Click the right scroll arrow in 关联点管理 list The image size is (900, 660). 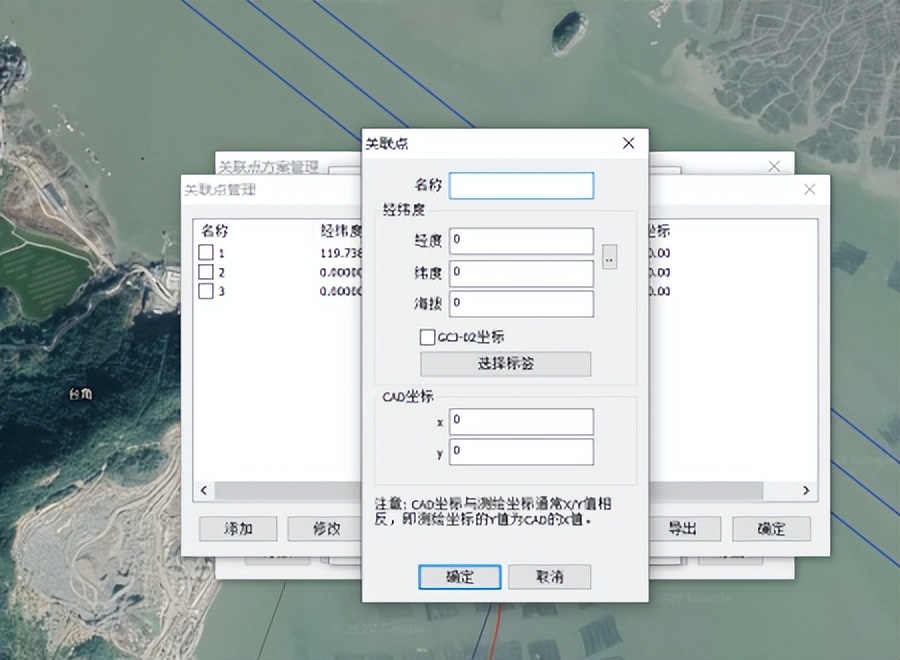806,491
